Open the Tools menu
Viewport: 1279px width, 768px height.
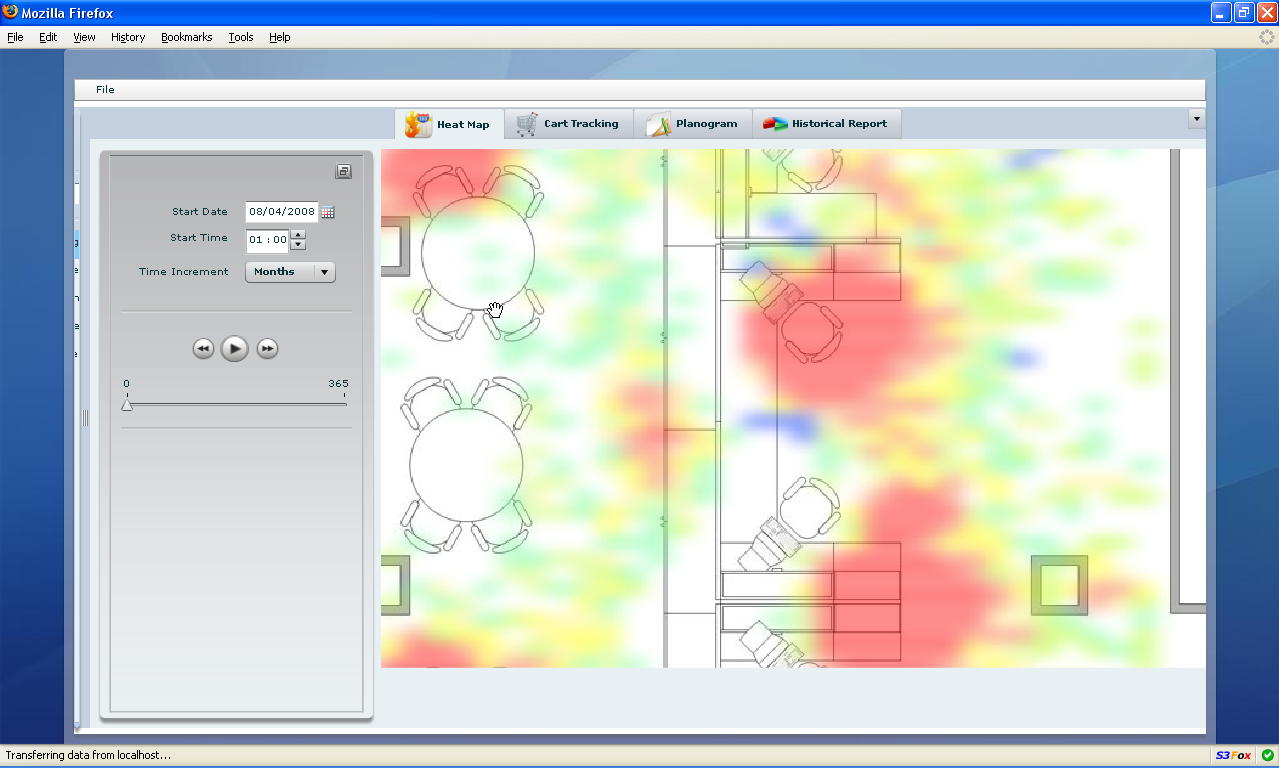click(x=240, y=37)
